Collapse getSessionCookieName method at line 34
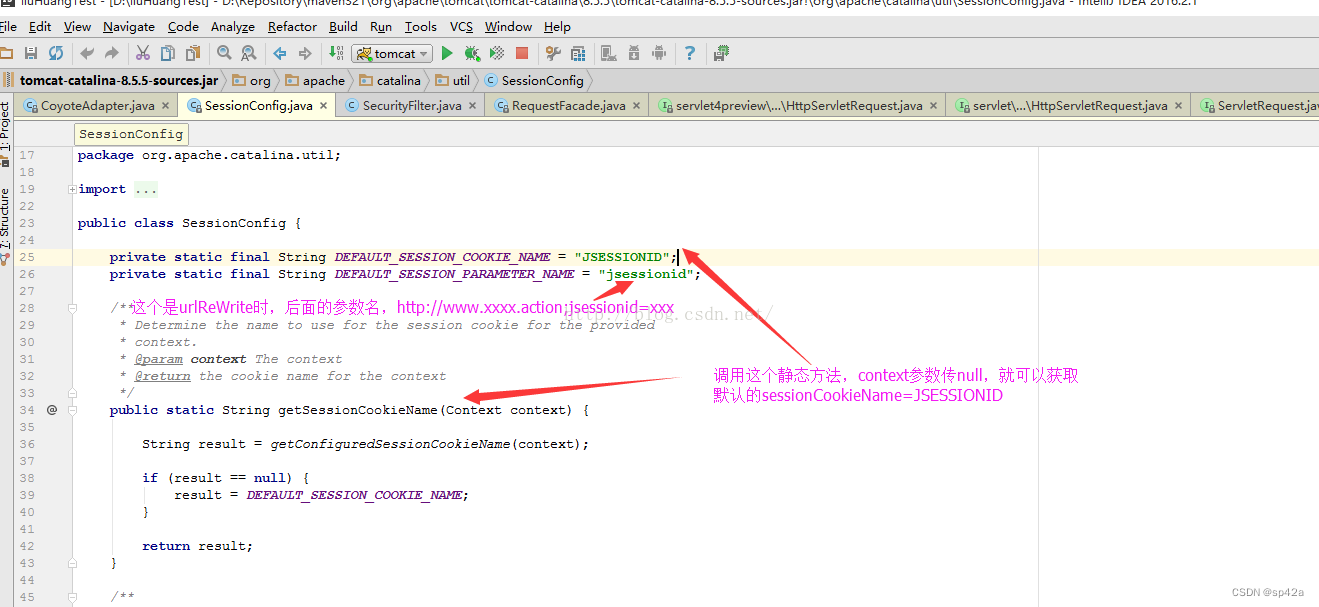Viewport: 1319px width, 607px height. click(72, 410)
